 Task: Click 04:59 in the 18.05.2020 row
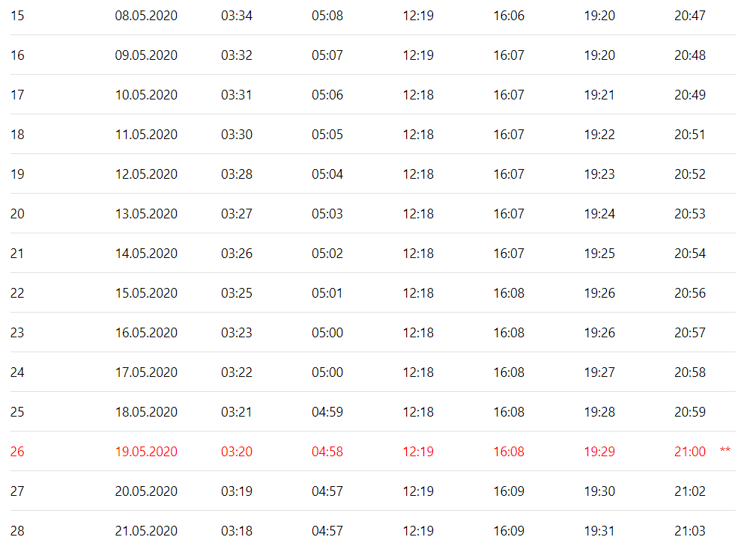point(327,412)
